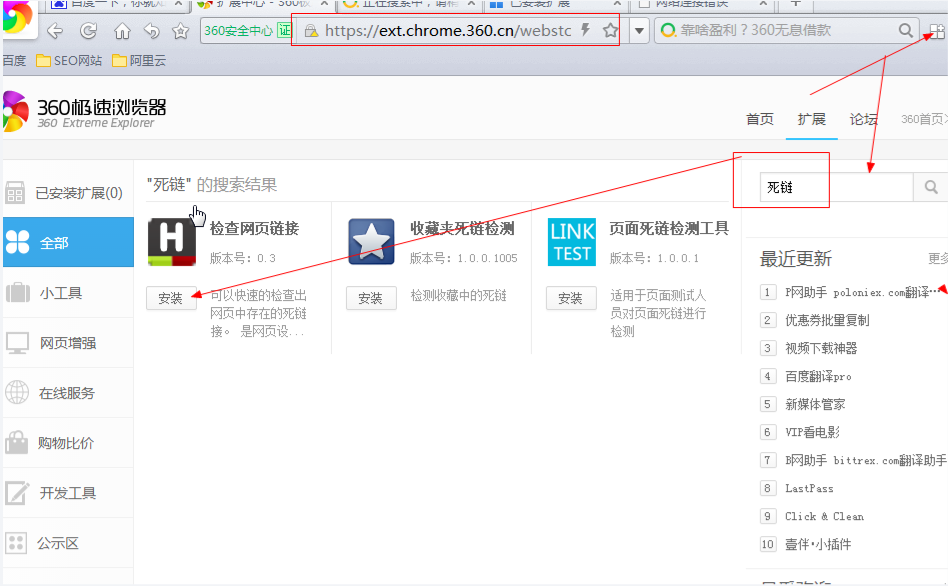
Task: Select the 小工具 category
Action: (x=68, y=293)
